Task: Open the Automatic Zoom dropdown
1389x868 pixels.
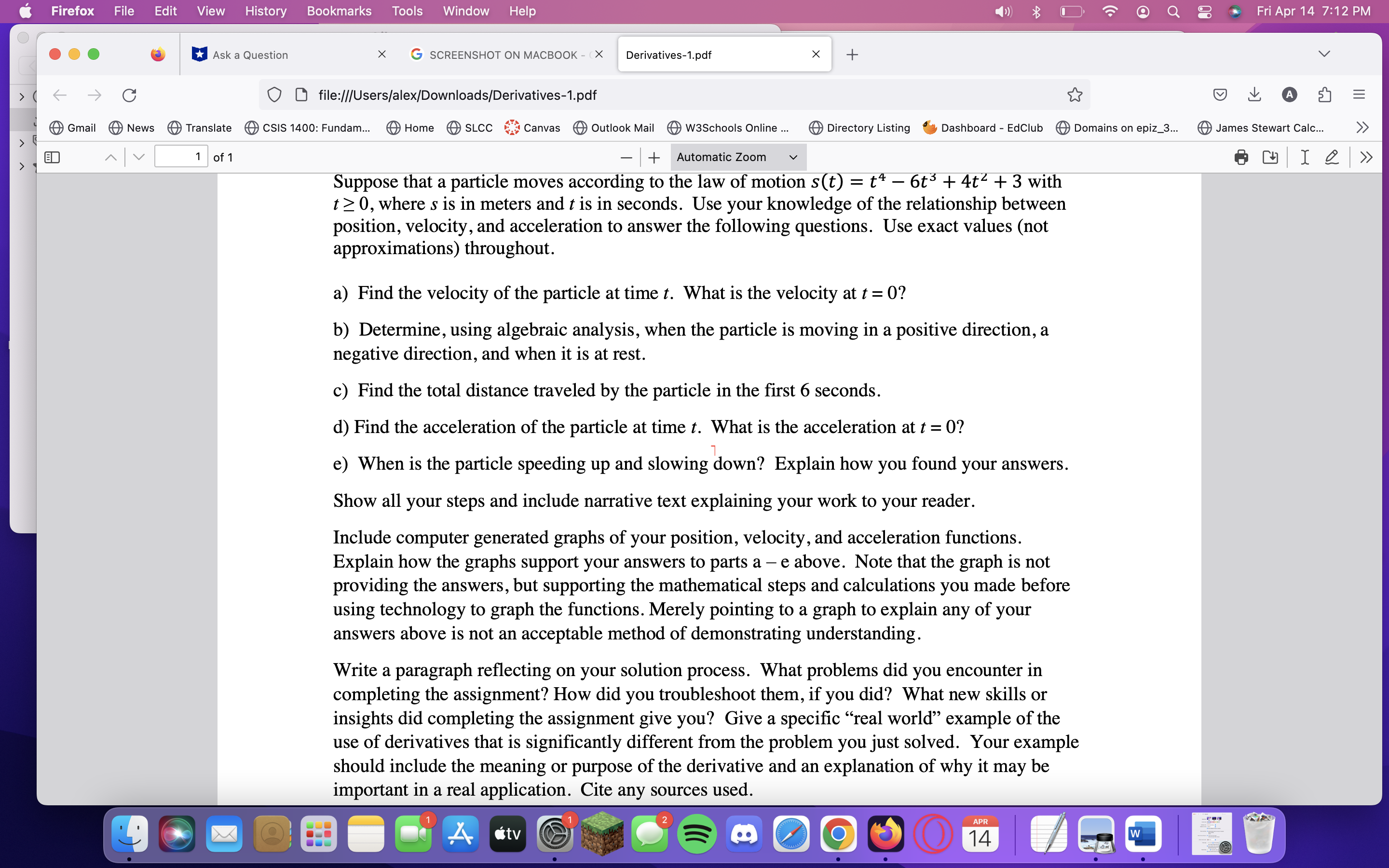Action: (737, 157)
